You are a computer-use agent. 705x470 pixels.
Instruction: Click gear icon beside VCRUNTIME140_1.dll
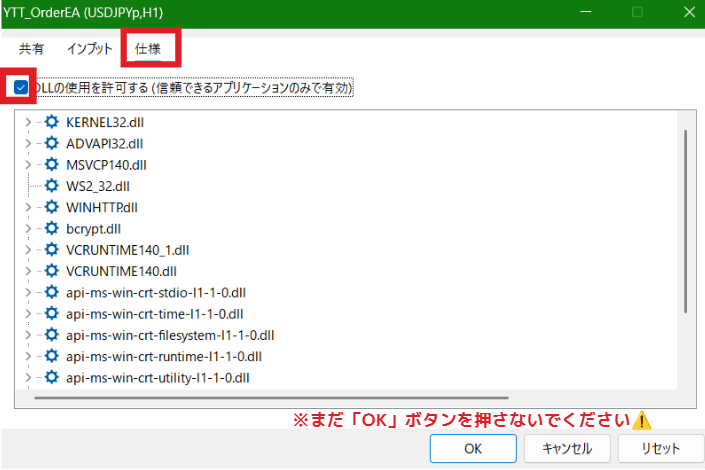(x=52, y=250)
